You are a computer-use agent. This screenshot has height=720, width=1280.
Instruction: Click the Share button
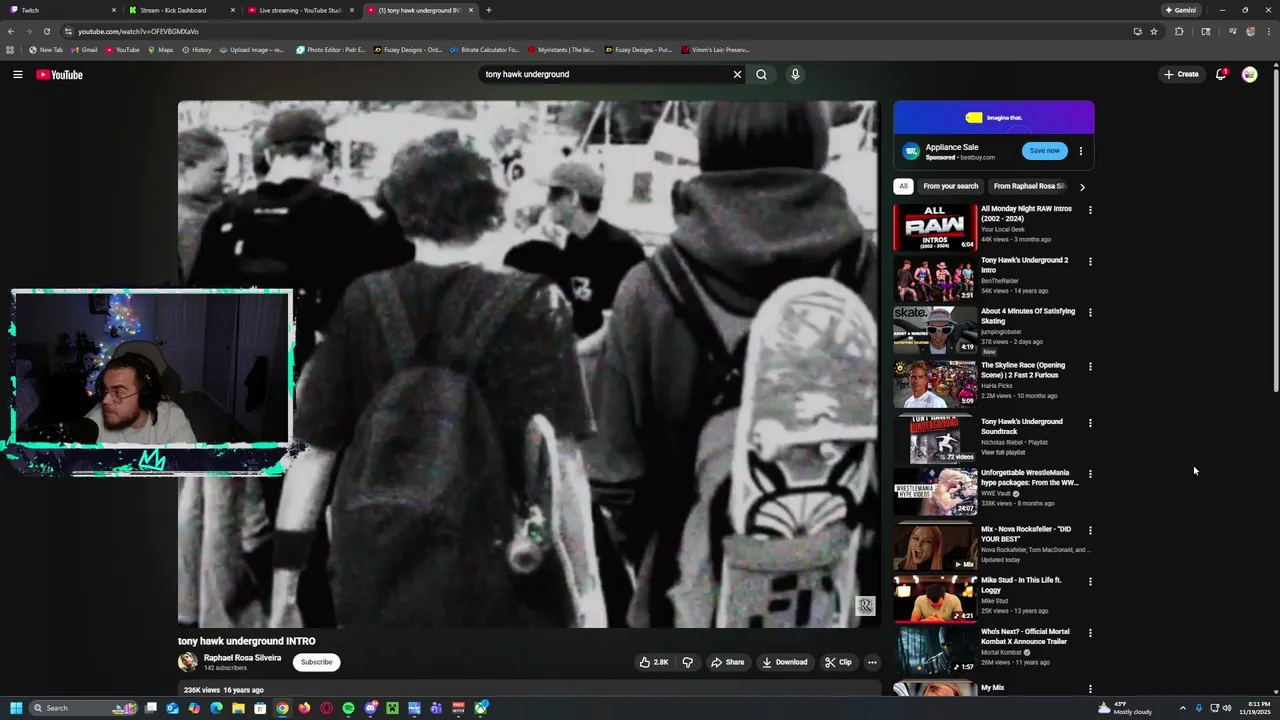(727, 662)
